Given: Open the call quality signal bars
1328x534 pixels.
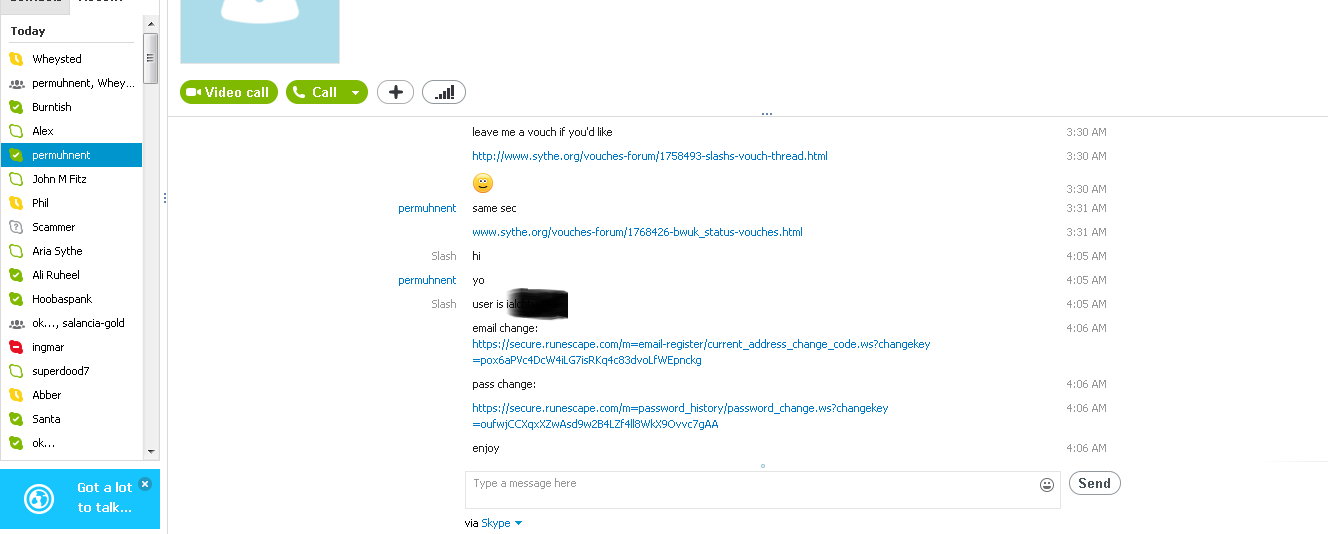Looking at the screenshot, I should click(x=444, y=92).
